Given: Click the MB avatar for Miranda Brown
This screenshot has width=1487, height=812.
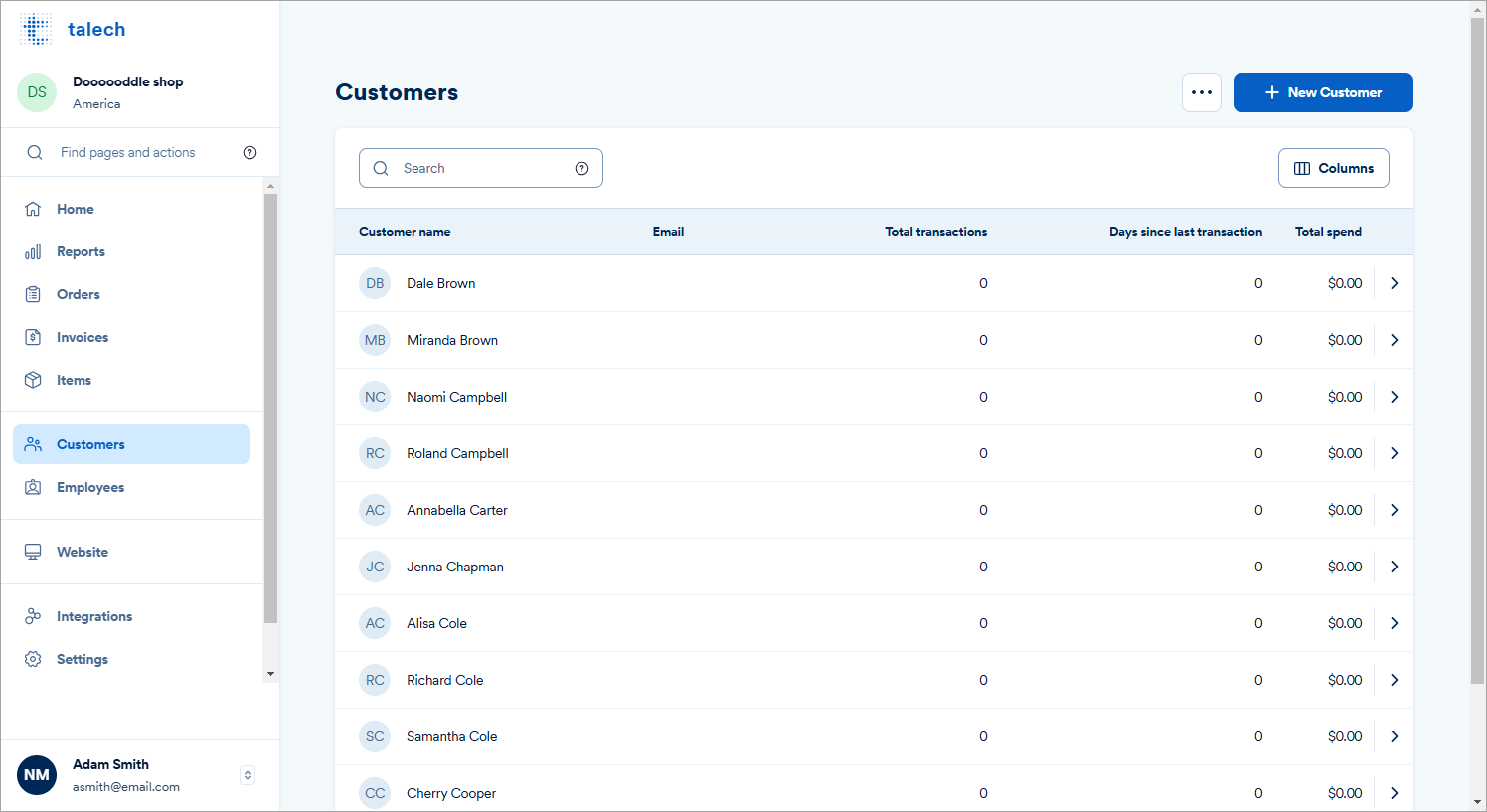Looking at the screenshot, I should pyautogui.click(x=375, y=340).
